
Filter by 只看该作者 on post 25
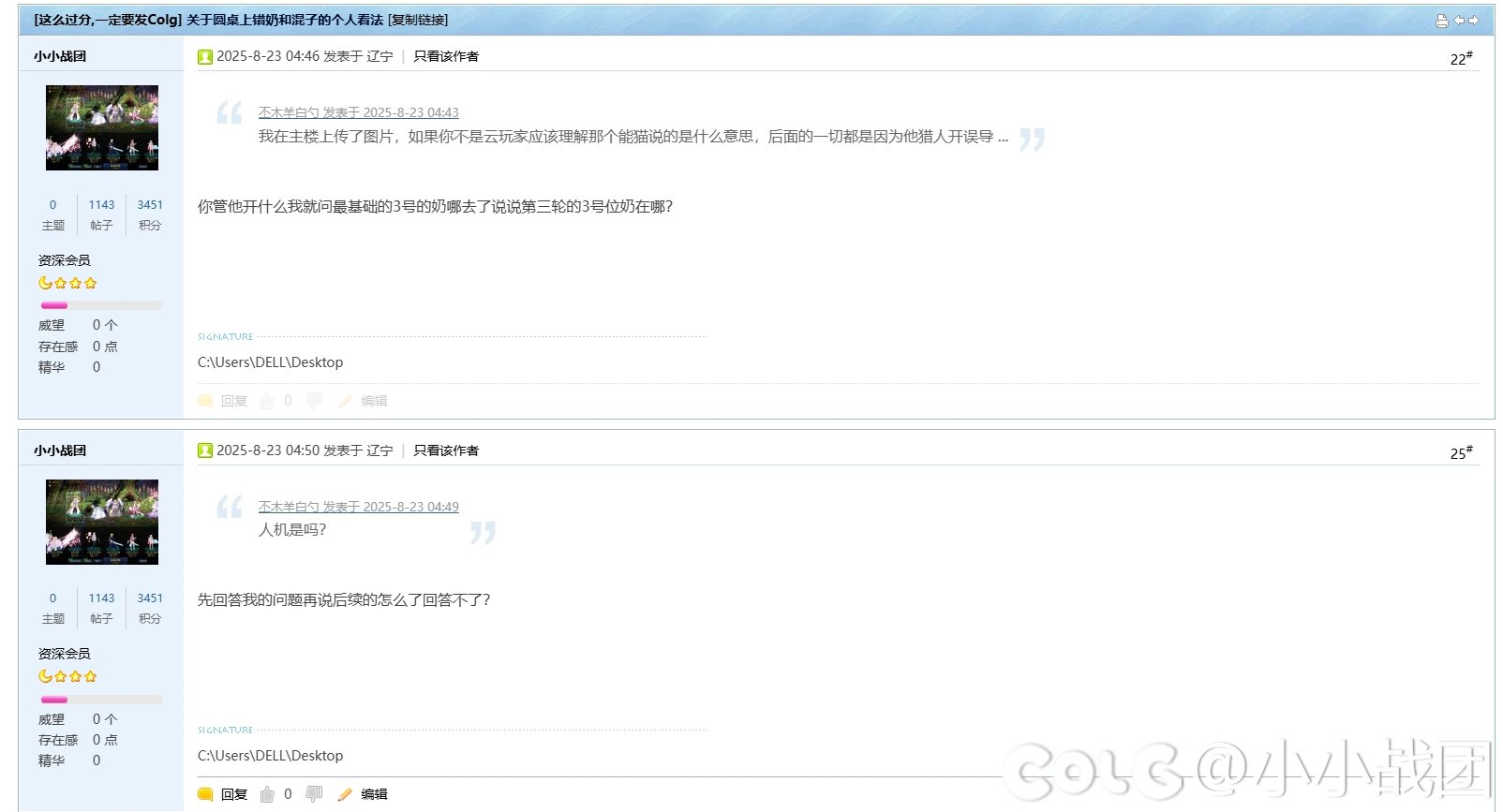(x=446, y=450)
